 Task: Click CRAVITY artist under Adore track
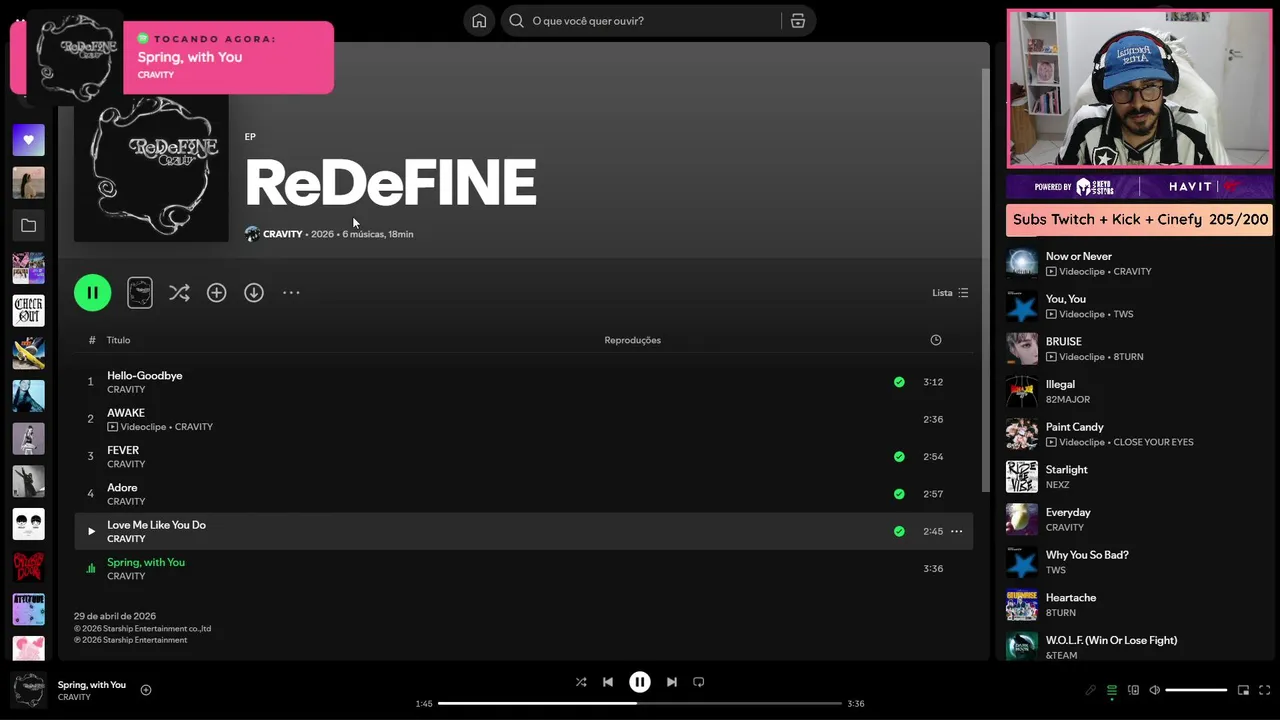point(126,501)
